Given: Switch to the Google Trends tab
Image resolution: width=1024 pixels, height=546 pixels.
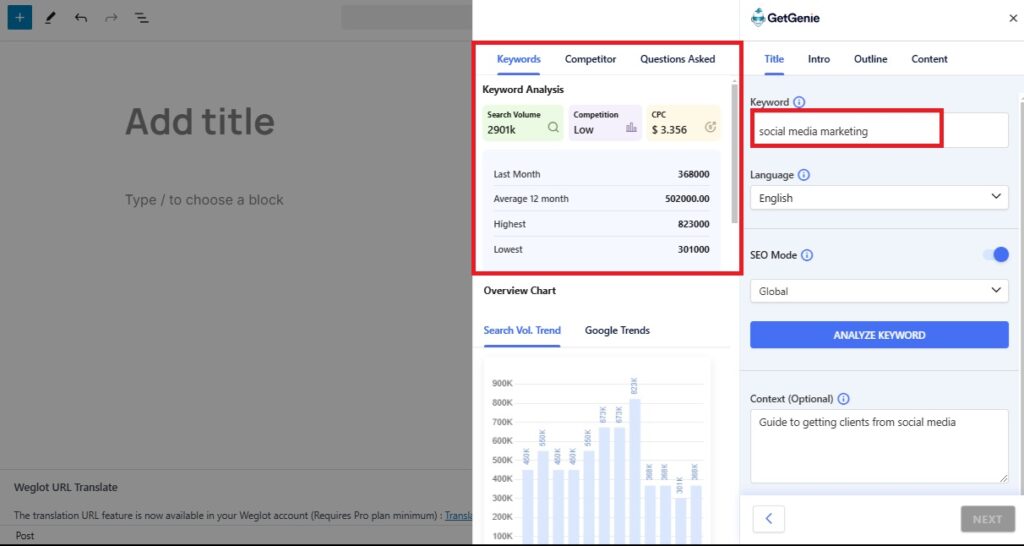Looking at the screenshot, I should point(617,330).
